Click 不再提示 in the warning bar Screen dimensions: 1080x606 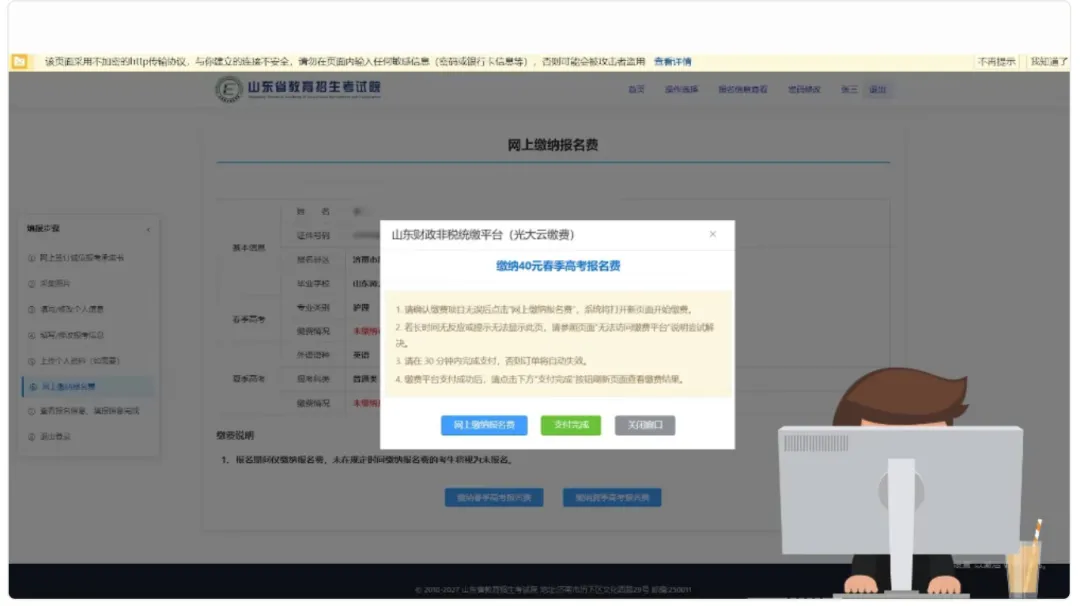[x=996, y=61]
